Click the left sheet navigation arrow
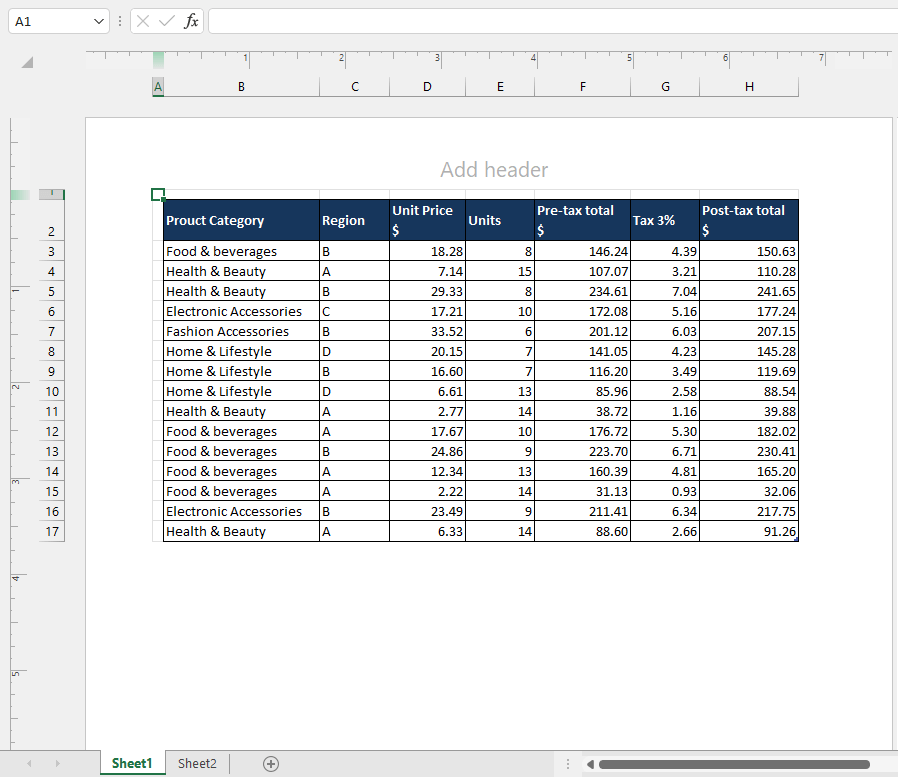The height and width of the screenshot is (777, 898). tap(28, 763)
